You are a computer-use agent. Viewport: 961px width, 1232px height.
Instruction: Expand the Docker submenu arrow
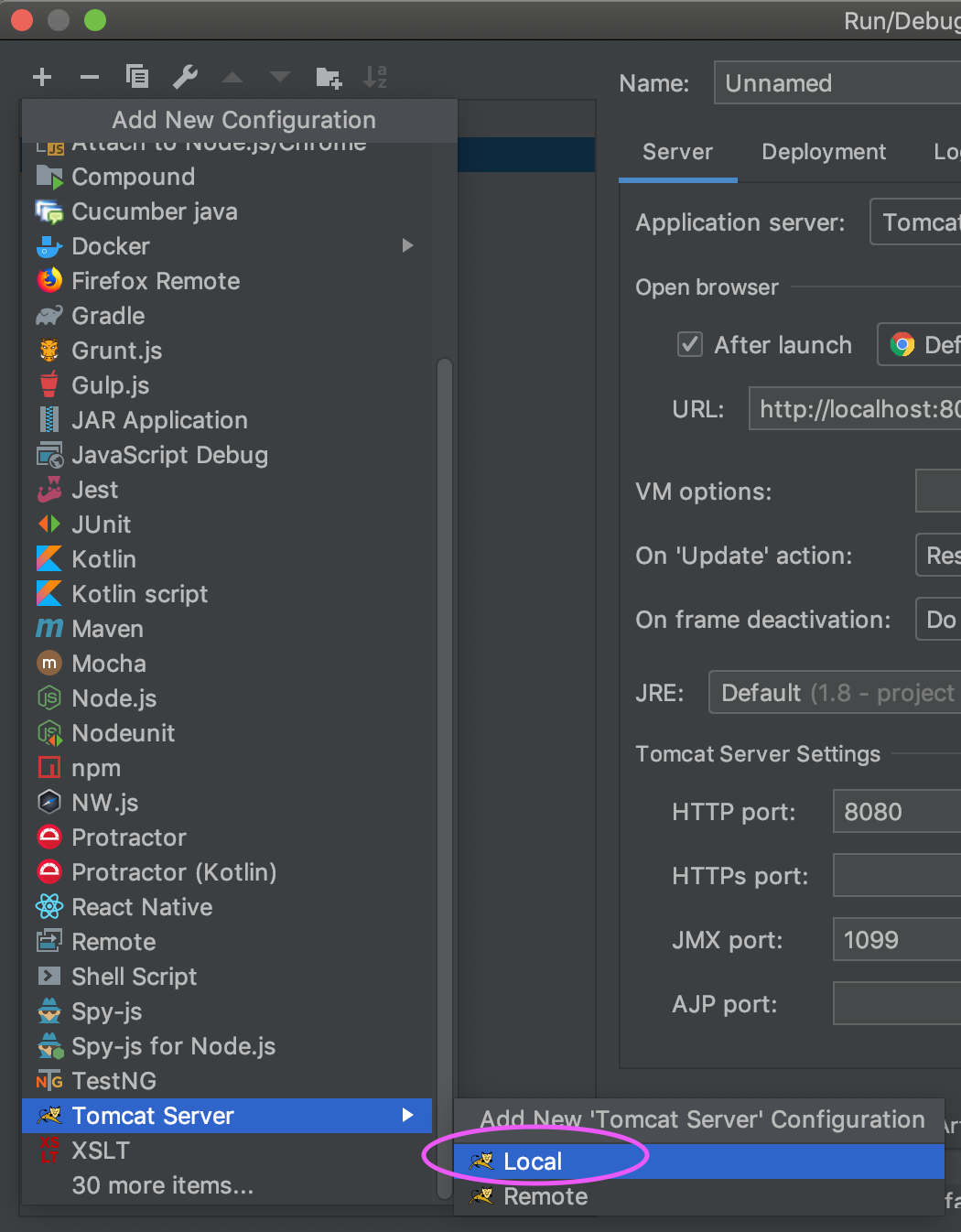tap(407, 245)
